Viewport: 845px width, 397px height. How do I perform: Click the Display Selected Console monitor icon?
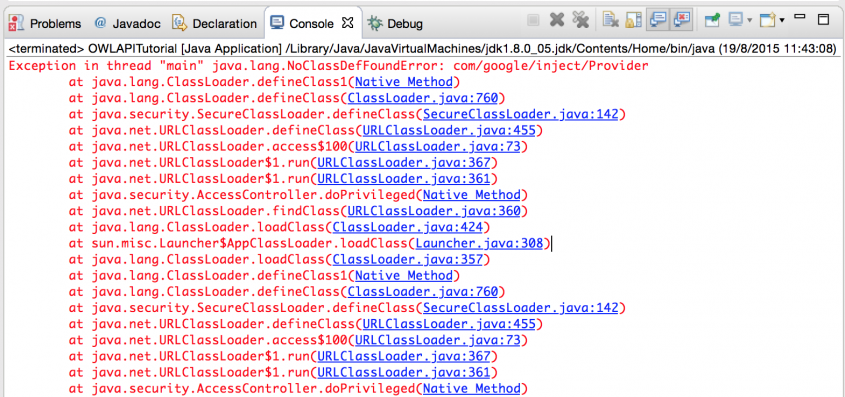pyautogui.click(x=736, y=21)
